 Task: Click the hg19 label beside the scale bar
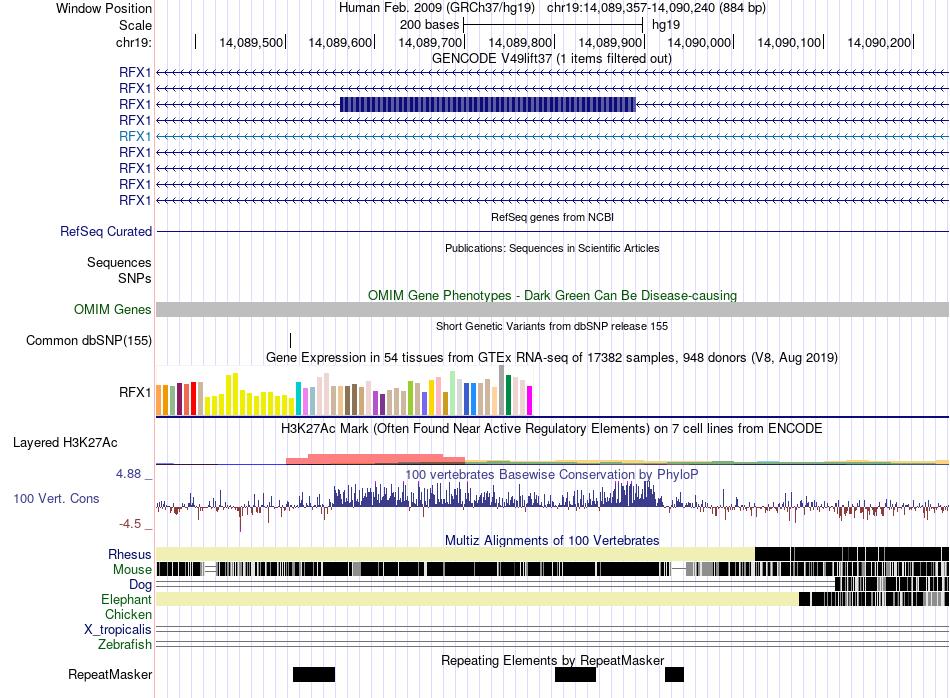(666, 25)
